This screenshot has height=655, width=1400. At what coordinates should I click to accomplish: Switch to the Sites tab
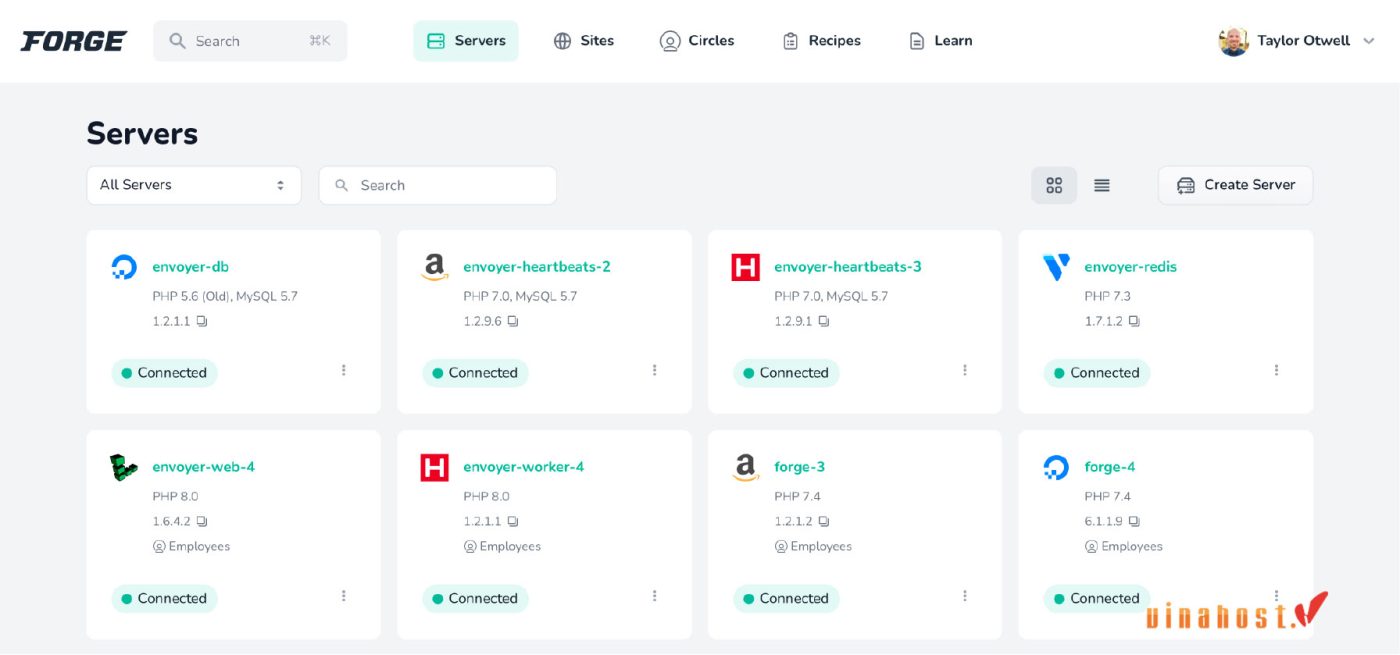tap(585, 40)
